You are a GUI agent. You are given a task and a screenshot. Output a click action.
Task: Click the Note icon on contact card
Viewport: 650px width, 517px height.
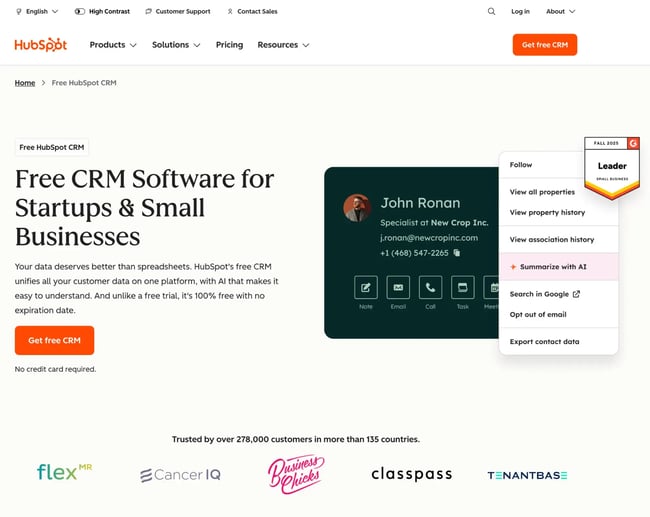click(x=366, y=287)
